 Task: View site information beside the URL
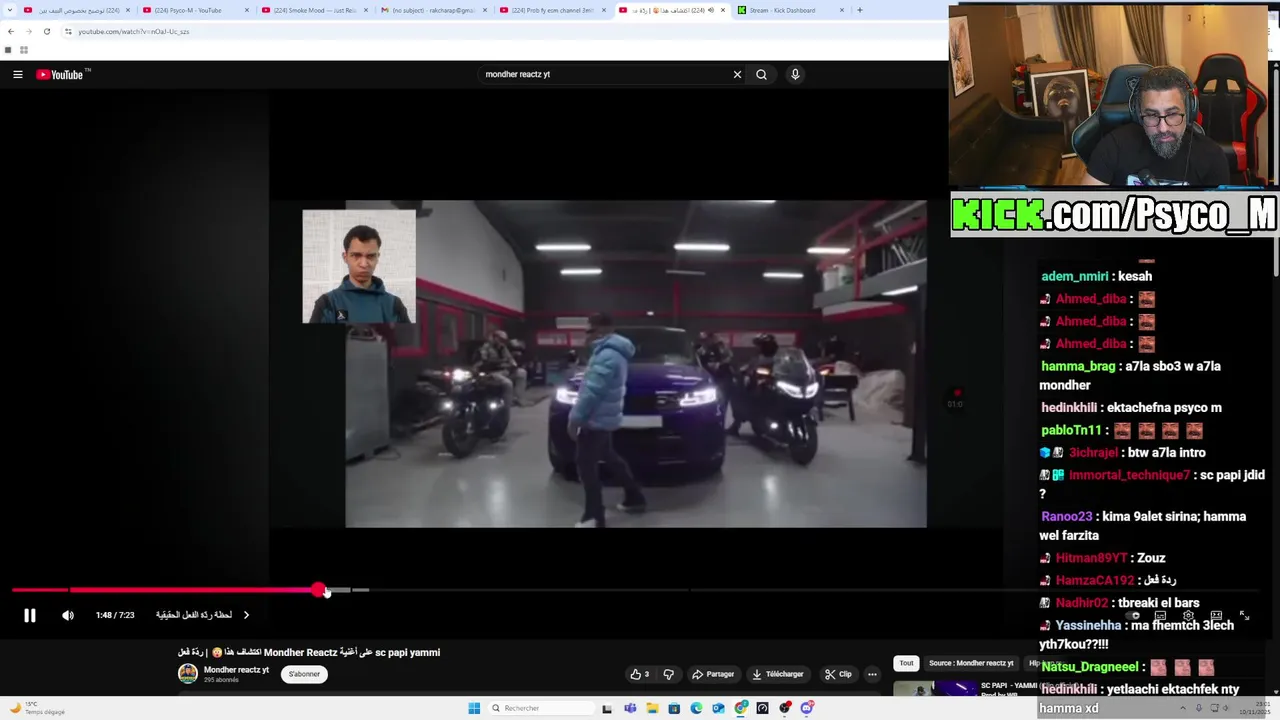(68, 31)
